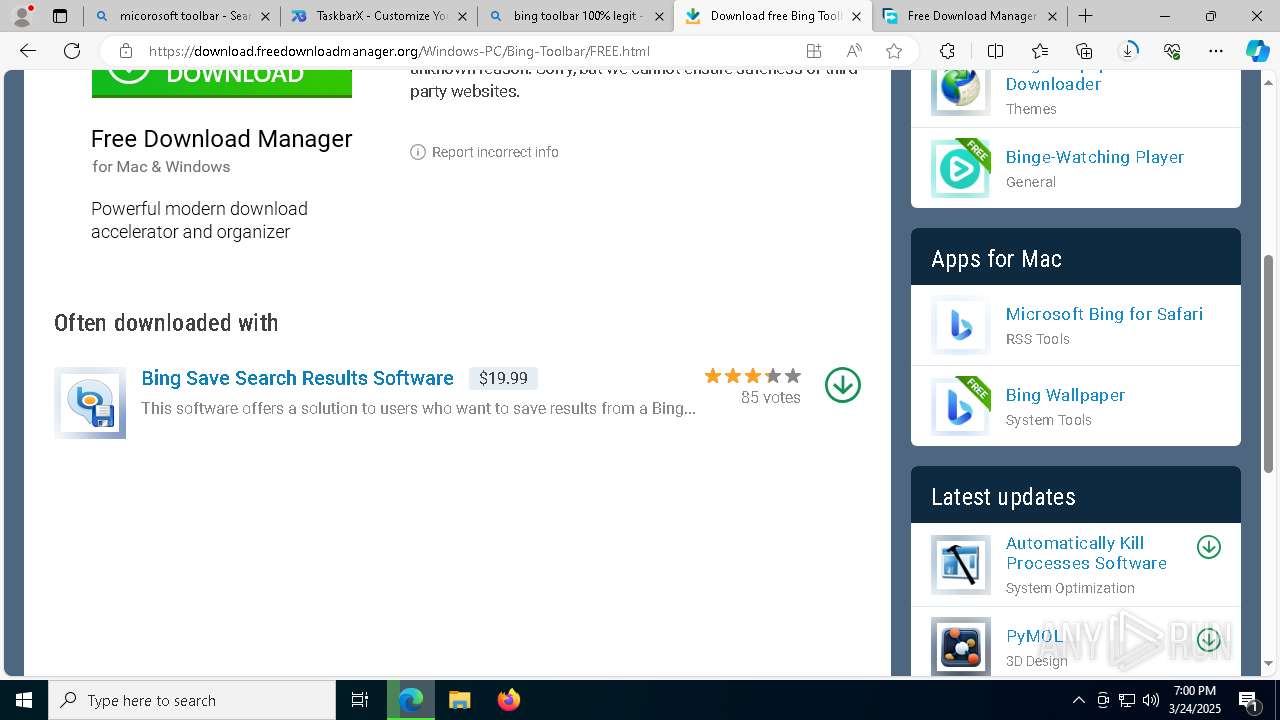
Task: Open notification center icon
Action: 1249,700
